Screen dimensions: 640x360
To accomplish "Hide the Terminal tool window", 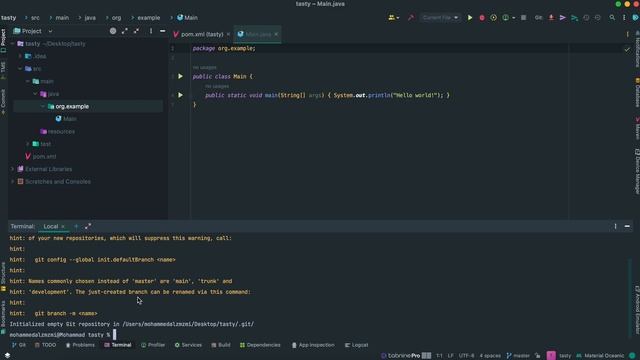I will tap(627, 226).
